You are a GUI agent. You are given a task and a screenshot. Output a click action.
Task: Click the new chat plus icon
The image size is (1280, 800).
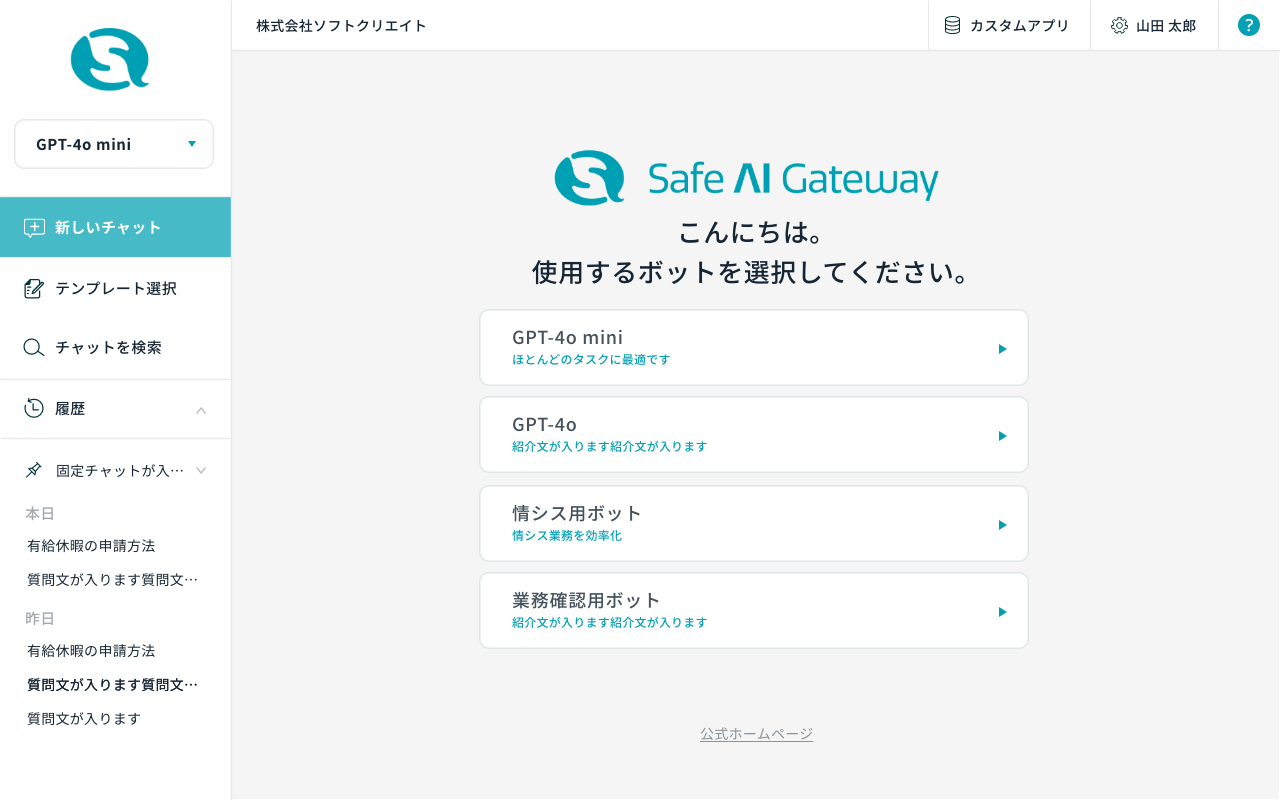pyautogui.click(x=34, y=228)
